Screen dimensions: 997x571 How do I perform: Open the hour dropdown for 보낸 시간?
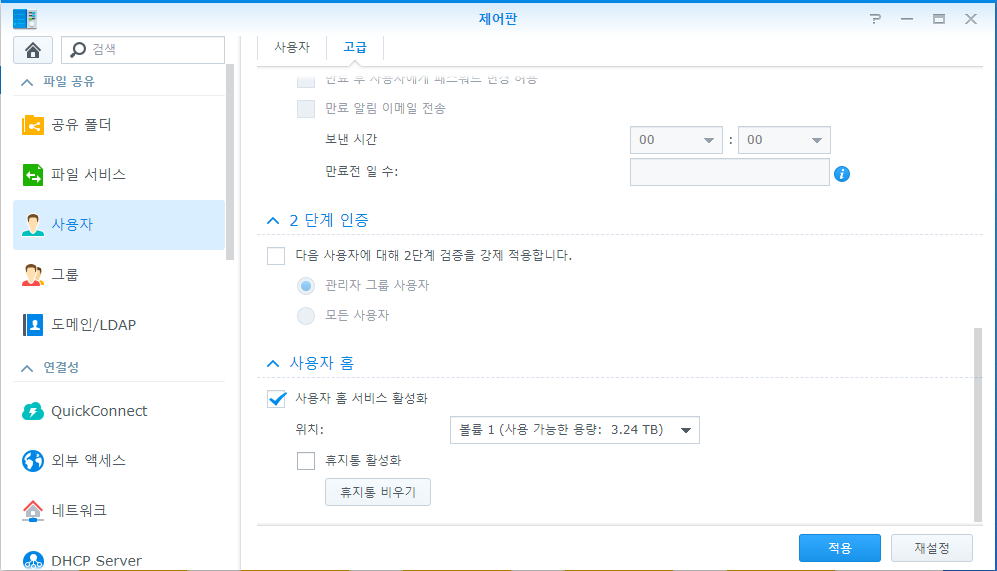676,140
